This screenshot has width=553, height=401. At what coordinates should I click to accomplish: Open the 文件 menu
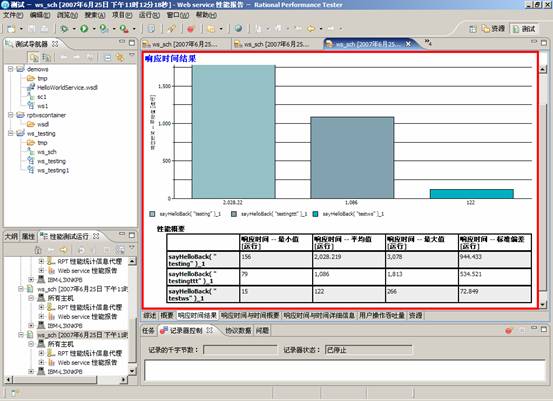coord(13,15)
